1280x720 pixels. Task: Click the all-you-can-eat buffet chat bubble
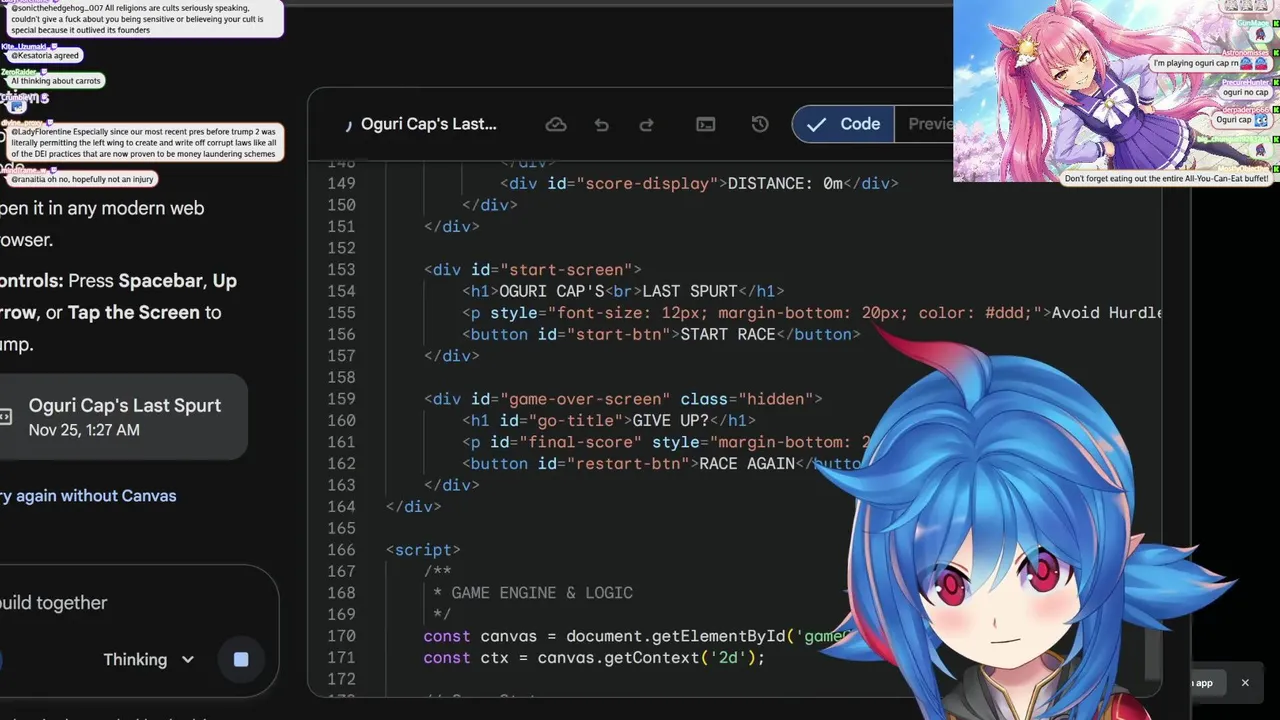point(1166,179)
